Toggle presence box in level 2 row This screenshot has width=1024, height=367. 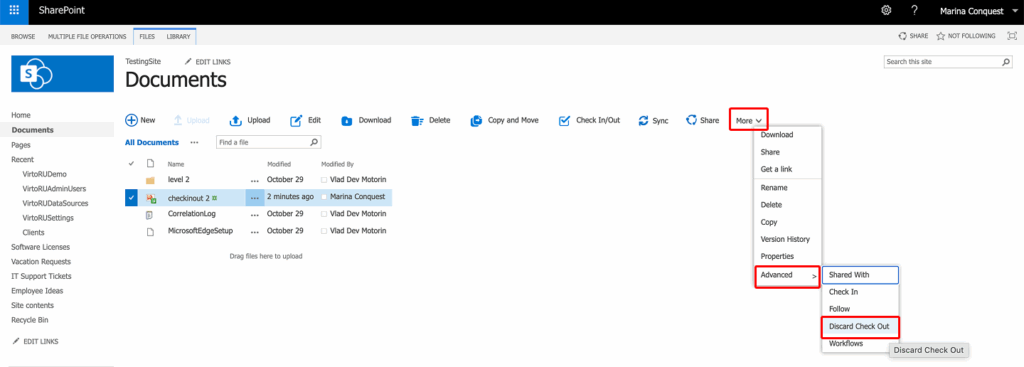click(325, 180)
